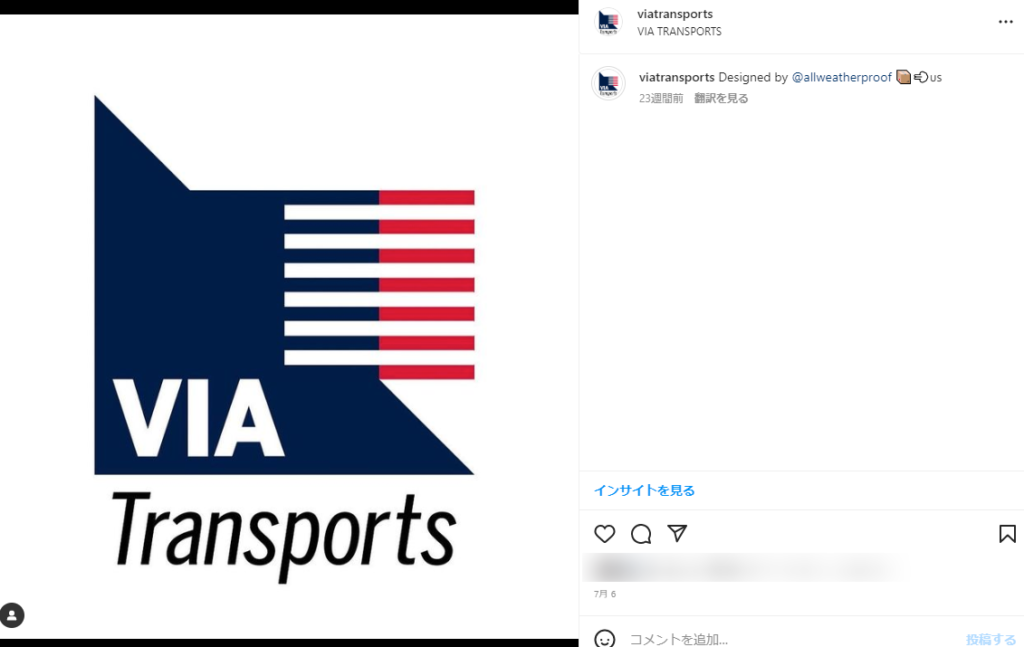Click the VIA Transports logo image

pos(285,339)
